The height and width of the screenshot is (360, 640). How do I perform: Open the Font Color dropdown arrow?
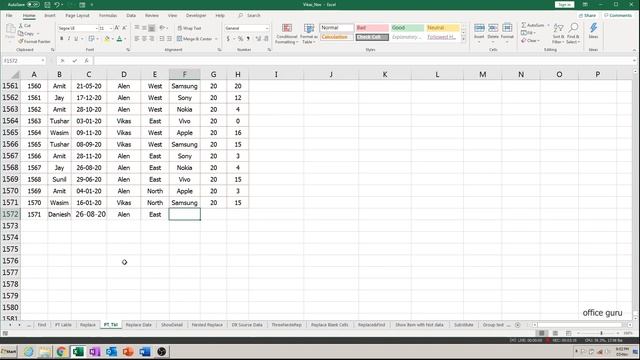tap(125, 39)
